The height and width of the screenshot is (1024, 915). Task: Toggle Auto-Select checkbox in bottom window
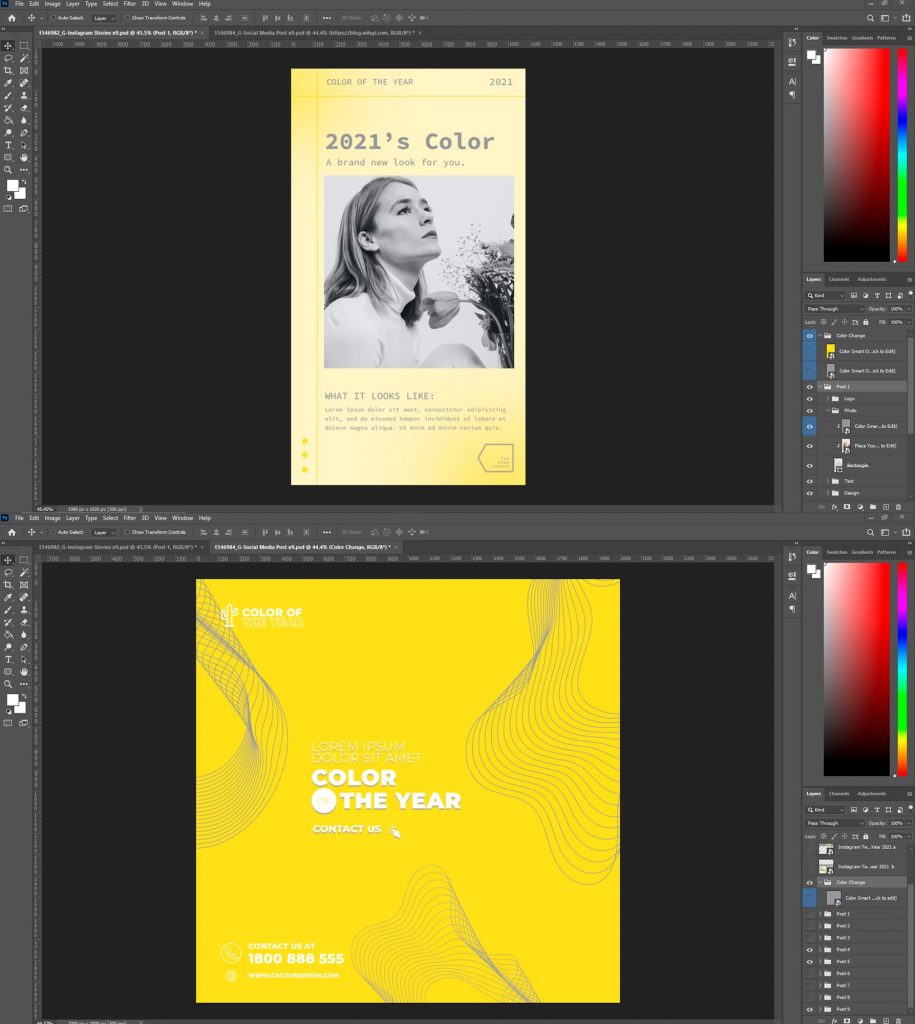tap(54, 532)
